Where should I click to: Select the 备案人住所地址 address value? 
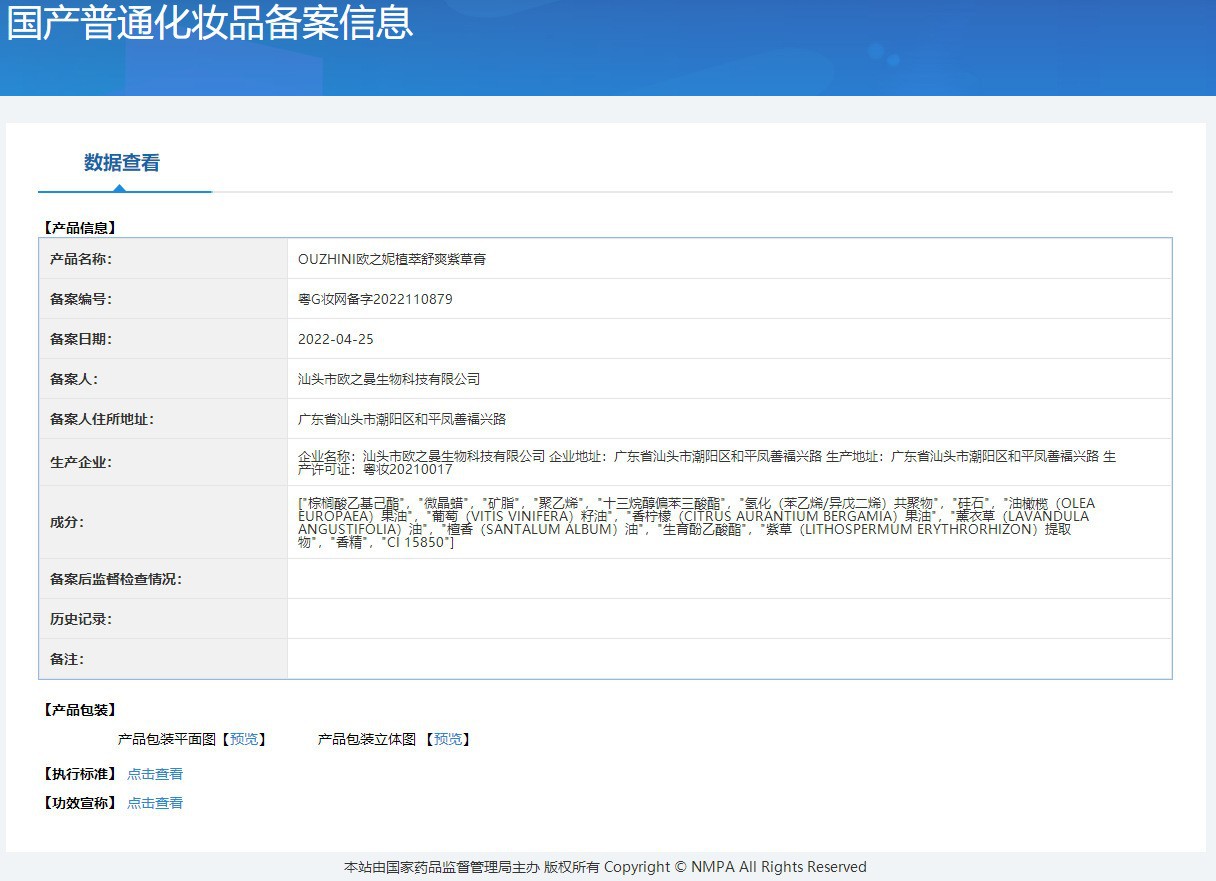(398, 418)
